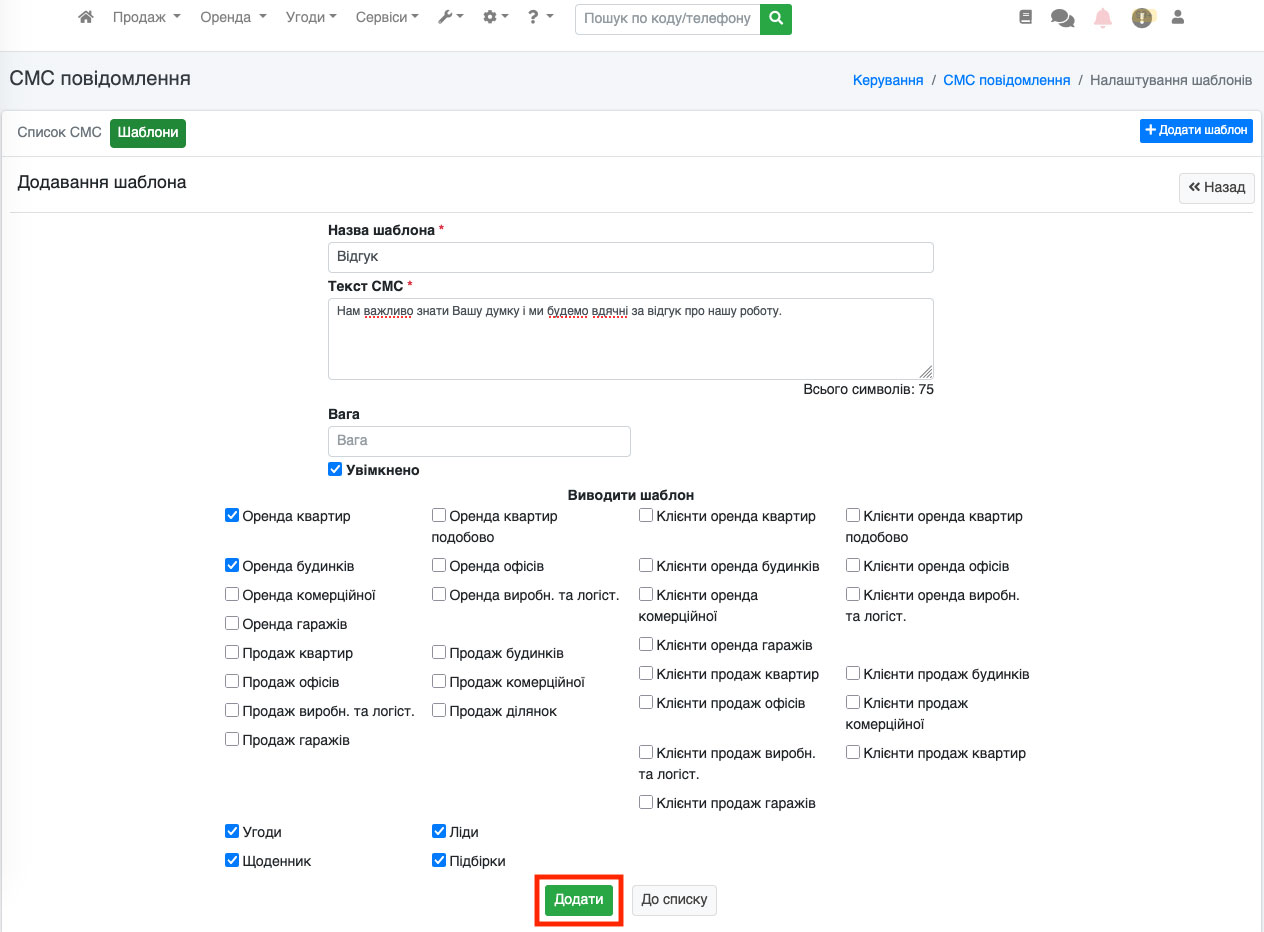
Task: Expand the Оренда dropdown menu
Action: coord(233,17)
